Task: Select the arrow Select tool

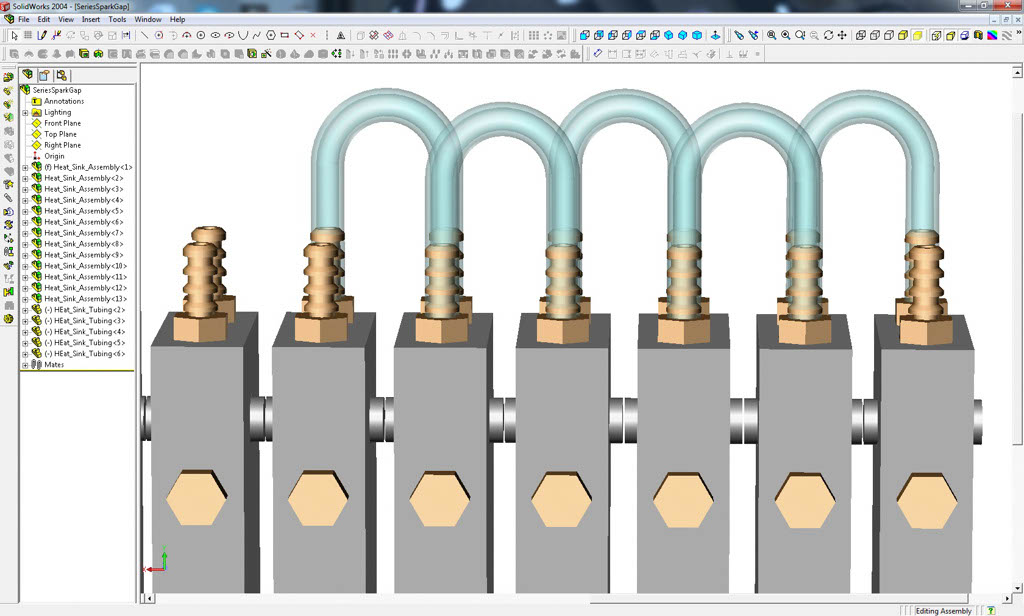Action: click(x=16, y=35)
